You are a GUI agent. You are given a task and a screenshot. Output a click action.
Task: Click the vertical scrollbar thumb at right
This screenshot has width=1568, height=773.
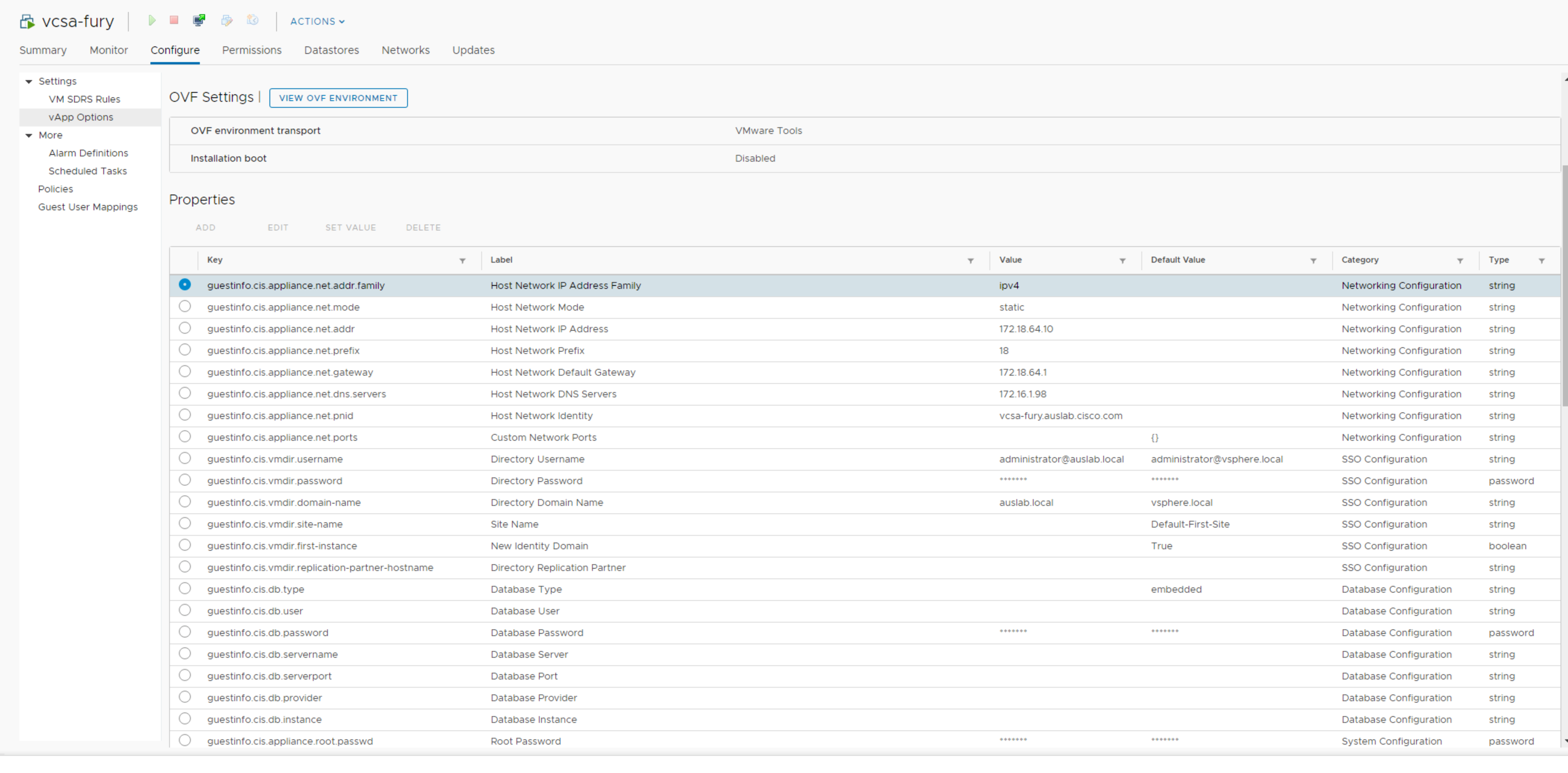[1564, 286]
